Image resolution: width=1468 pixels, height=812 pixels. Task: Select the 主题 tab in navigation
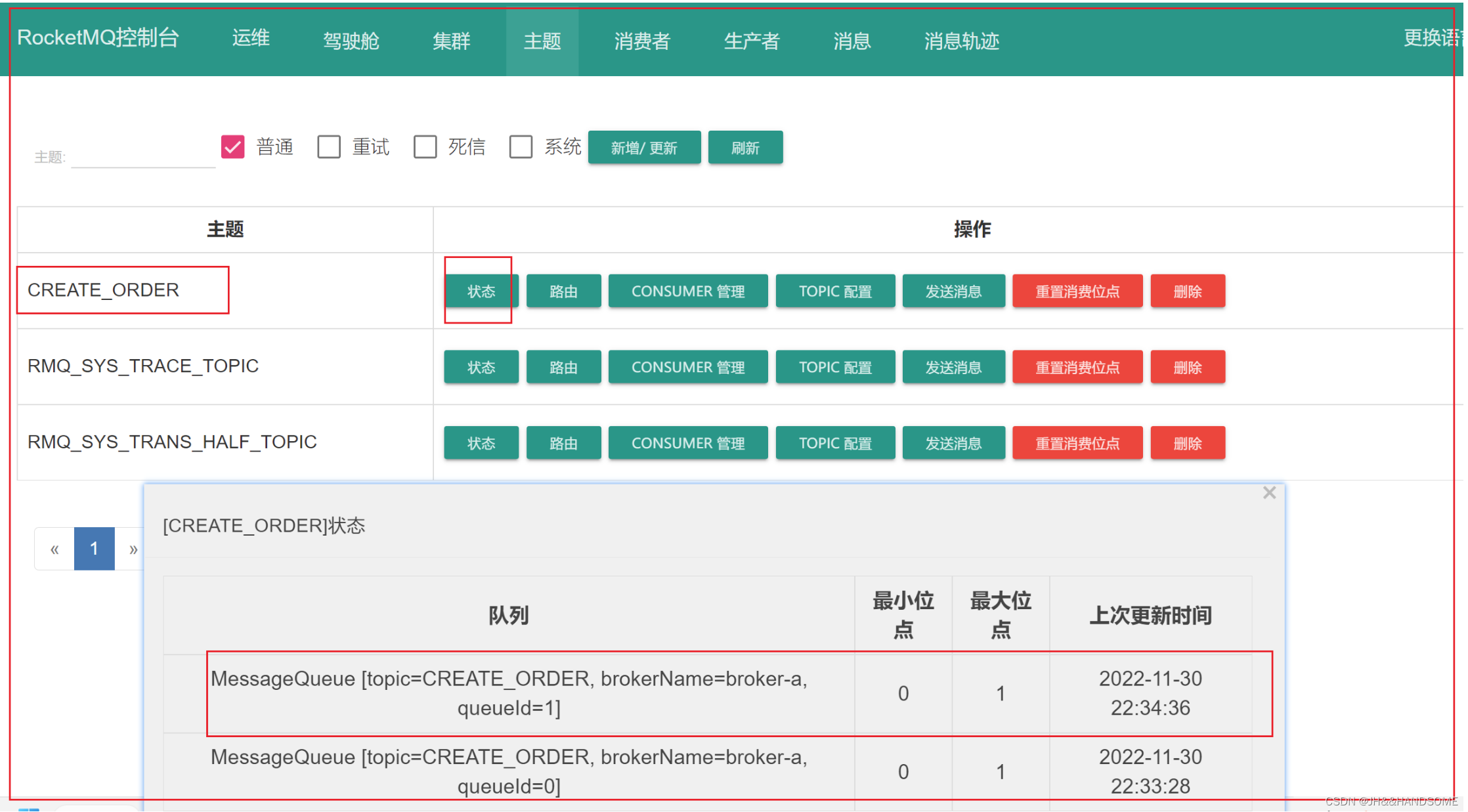[x=540, y=27]
